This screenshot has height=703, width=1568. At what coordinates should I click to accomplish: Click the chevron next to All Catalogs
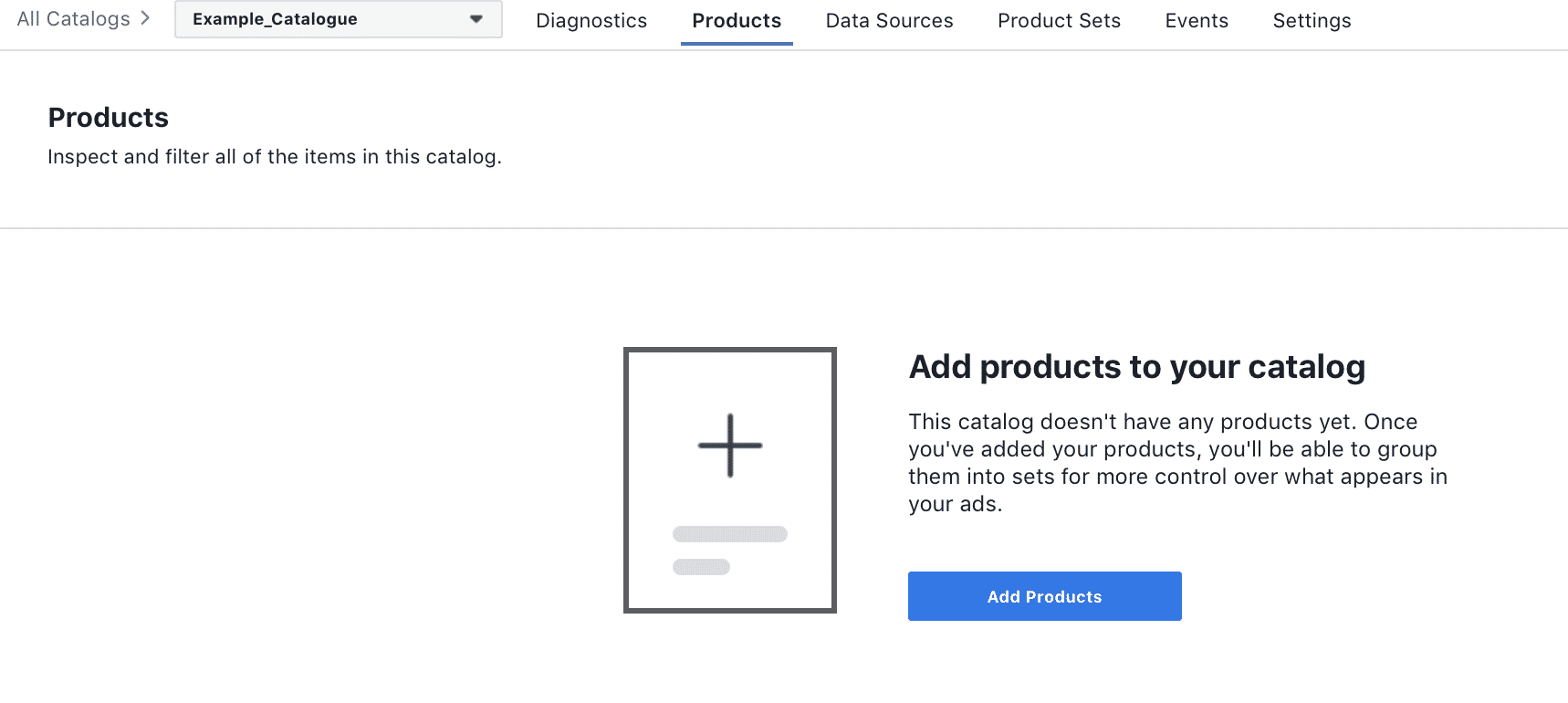pos(145,18)
